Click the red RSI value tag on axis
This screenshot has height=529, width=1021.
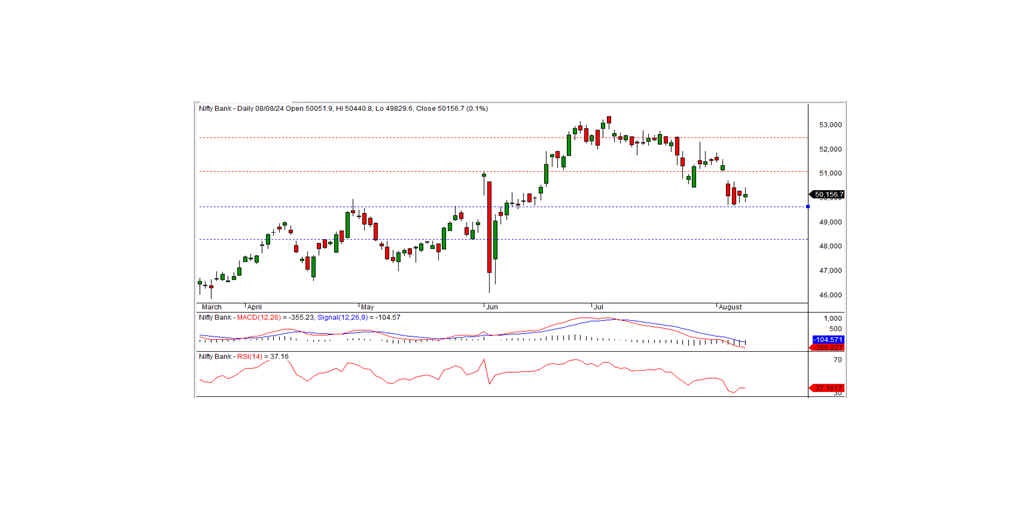pos(828,388)
